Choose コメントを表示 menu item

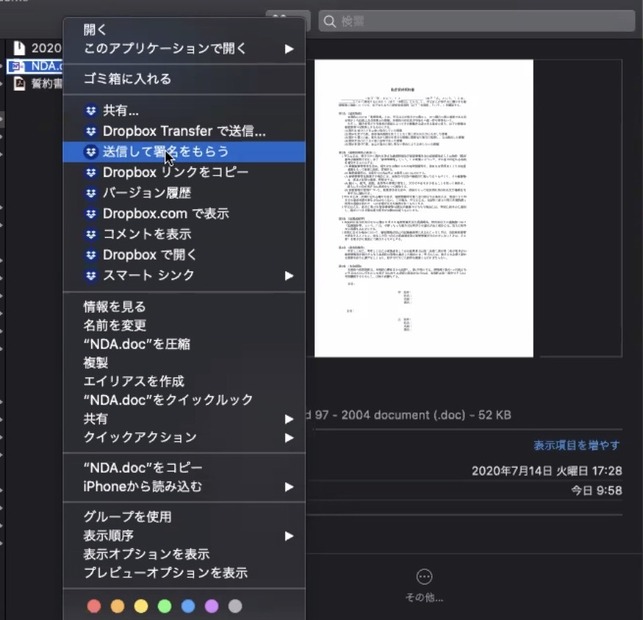click(184, 234)
